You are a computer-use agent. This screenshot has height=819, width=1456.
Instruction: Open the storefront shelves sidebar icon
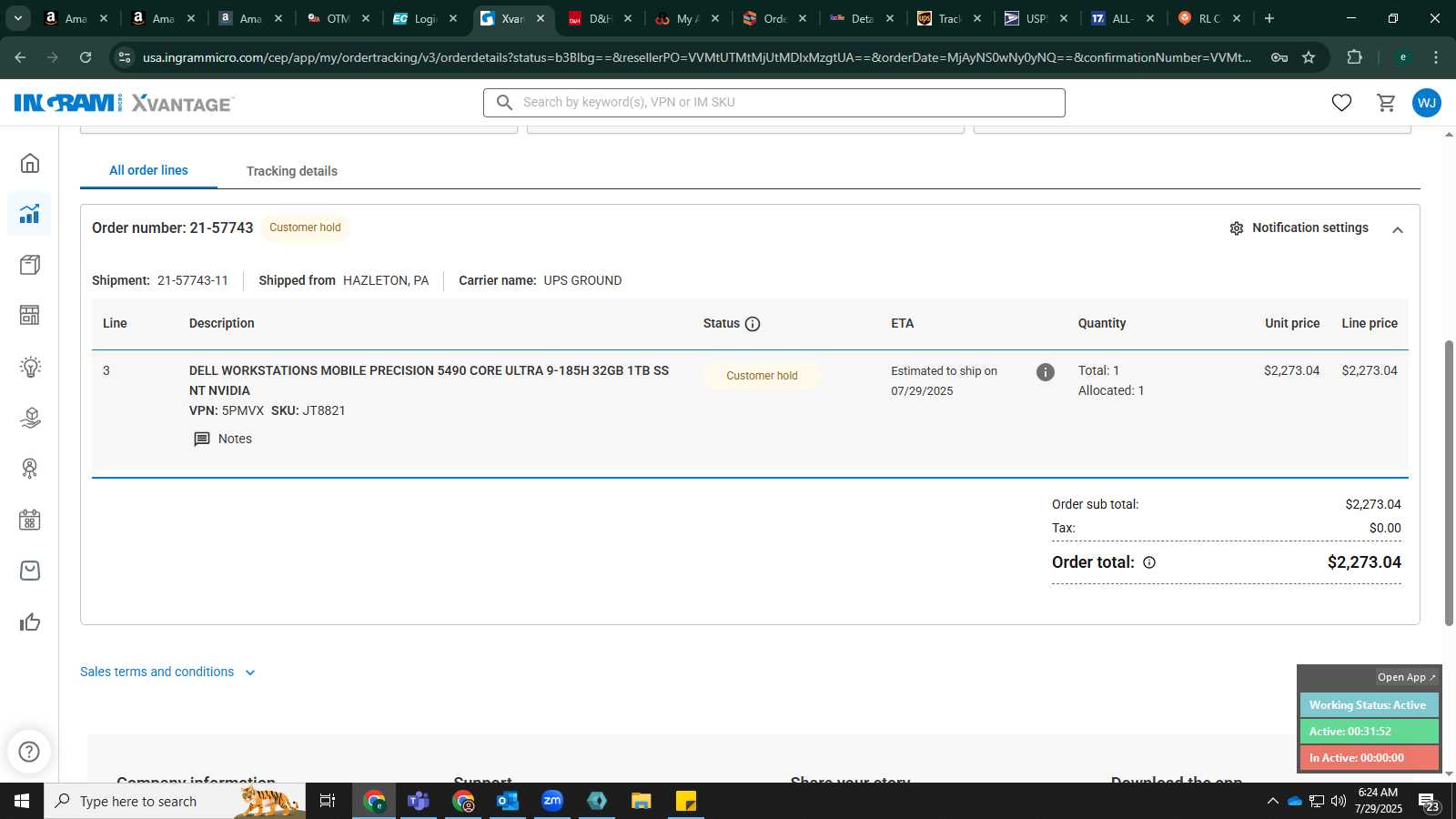click(x=30, y=315)
